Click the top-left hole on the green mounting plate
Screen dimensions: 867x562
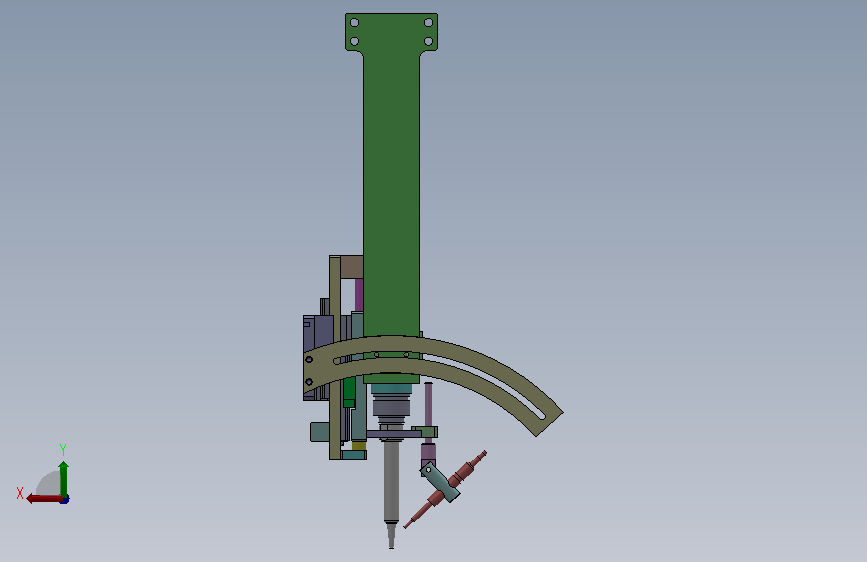354,23
